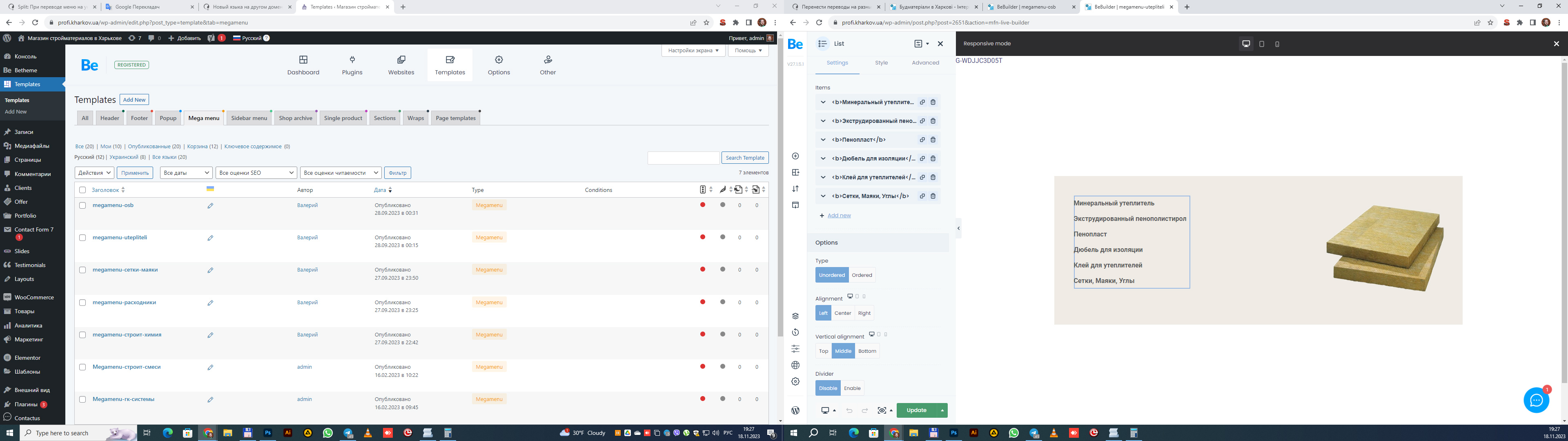Open the Advanced tab in BeBuilder
The image size is (1568, 441).
coord(925,63)
